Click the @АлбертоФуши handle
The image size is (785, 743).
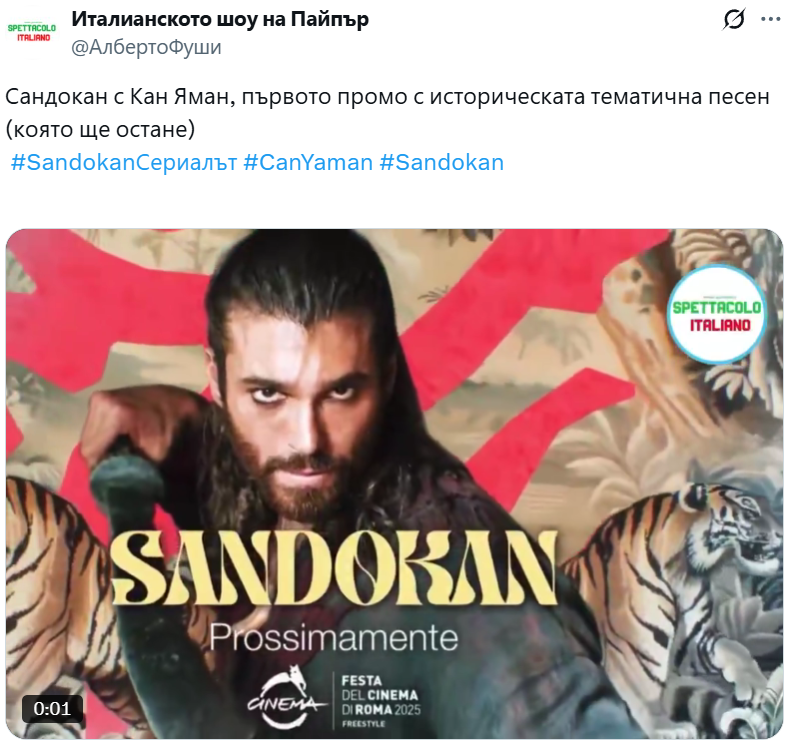coord(146,47)
